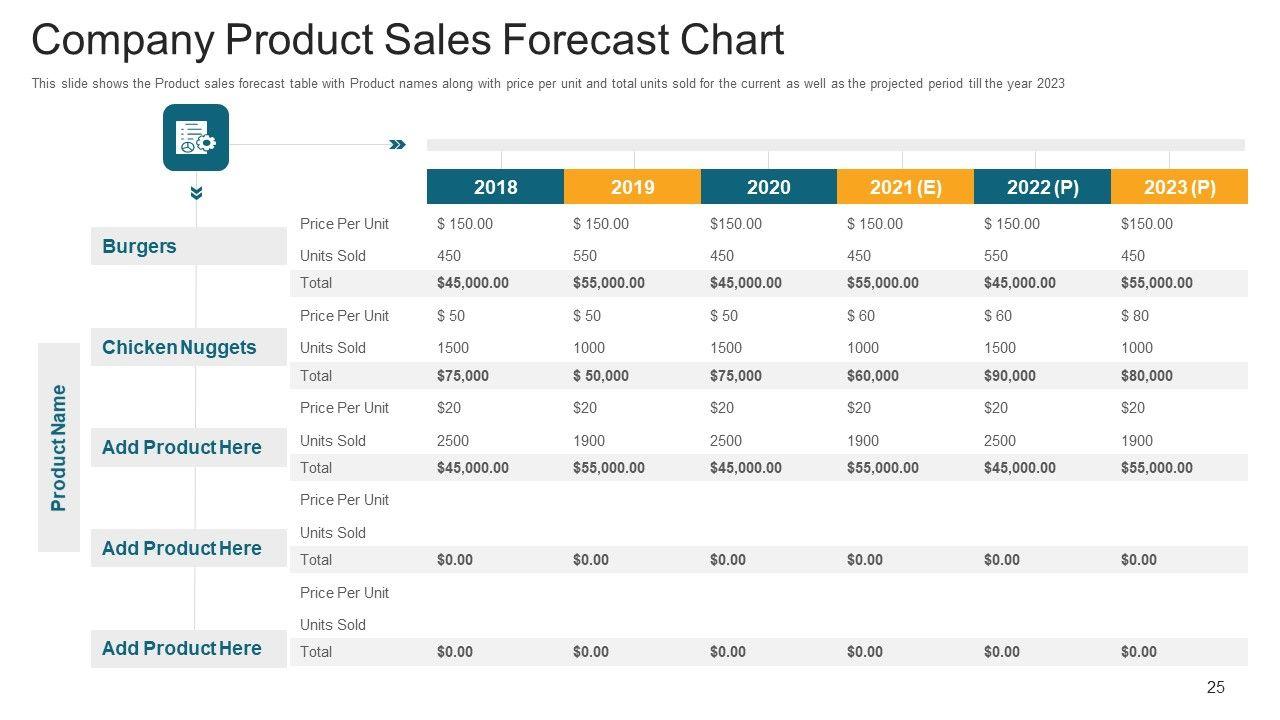Select the vertical Product Name label
The height and width of the screenshot is (720, 1280).
[59, 447]
